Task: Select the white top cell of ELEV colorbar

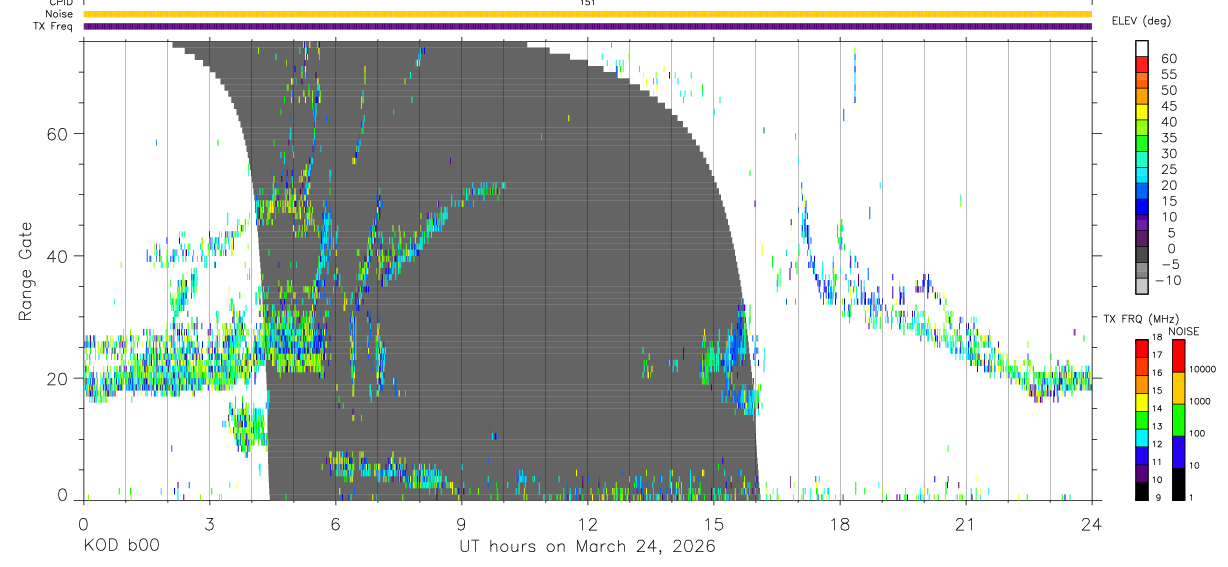Action: point(1142,50)
